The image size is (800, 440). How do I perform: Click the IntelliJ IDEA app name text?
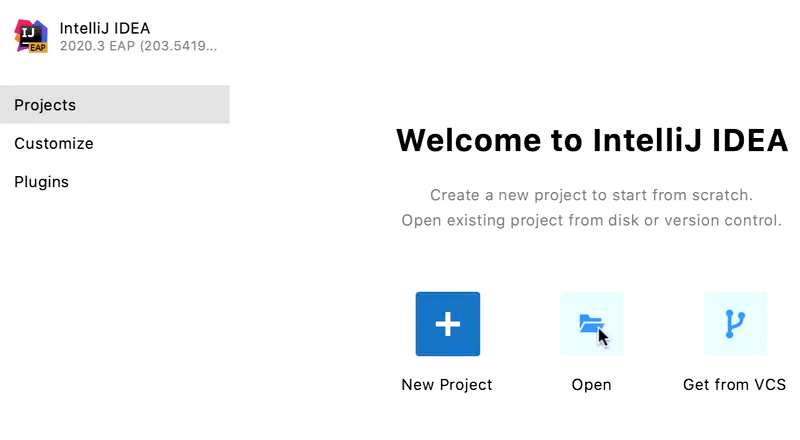[x=105, y=27]
